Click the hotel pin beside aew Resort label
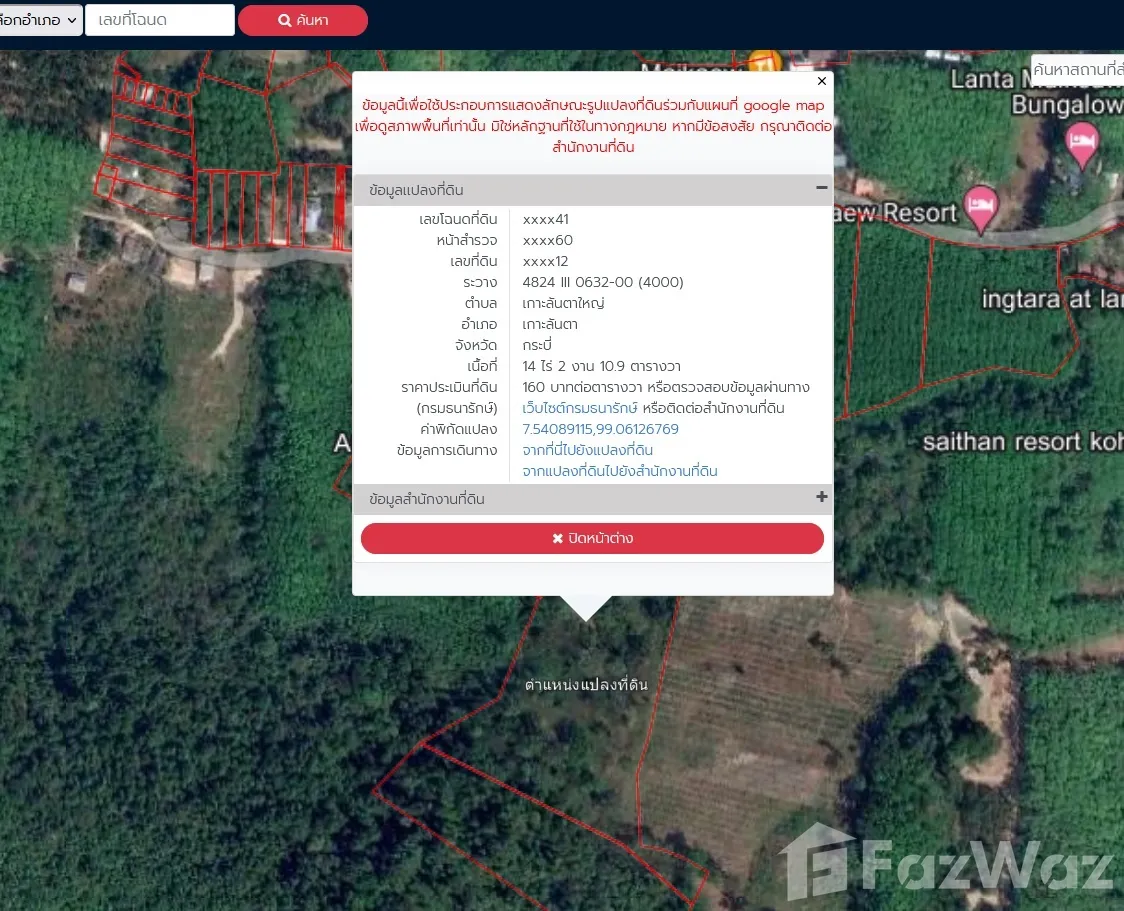The width and height of the screenshot is (1124, 911). 981,207
